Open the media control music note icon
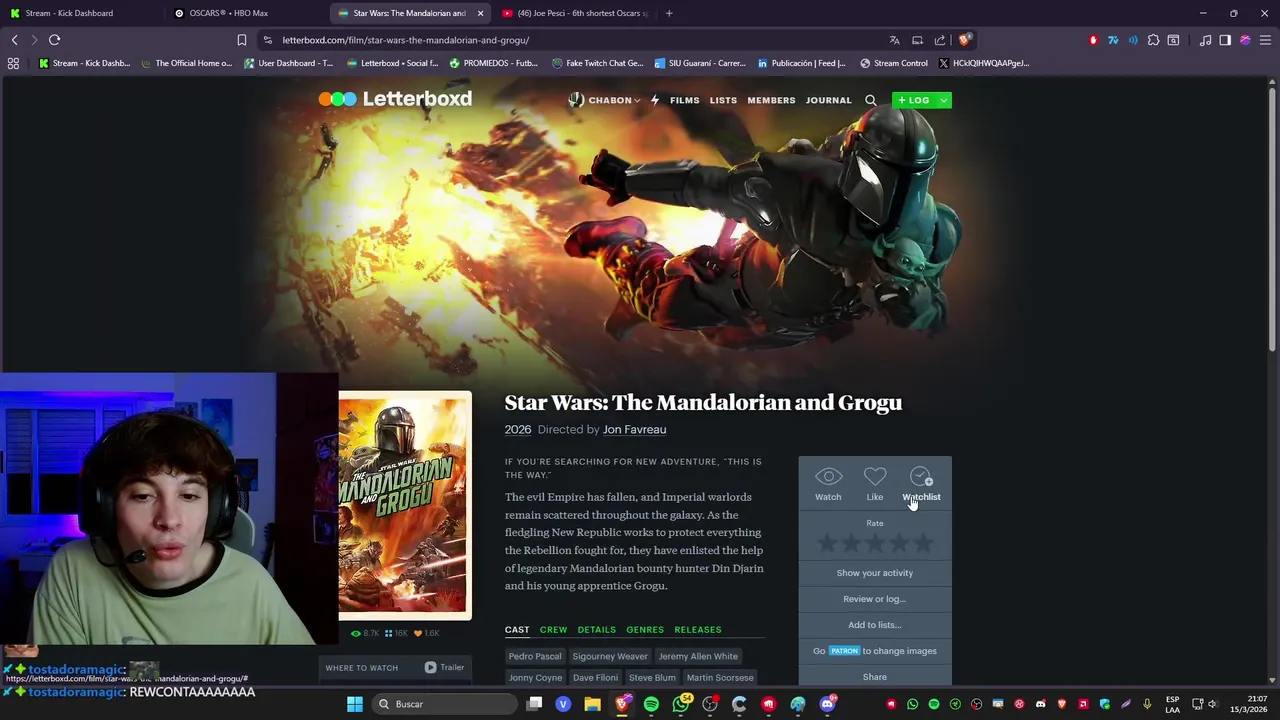1280x720 pixels. 1205,40
